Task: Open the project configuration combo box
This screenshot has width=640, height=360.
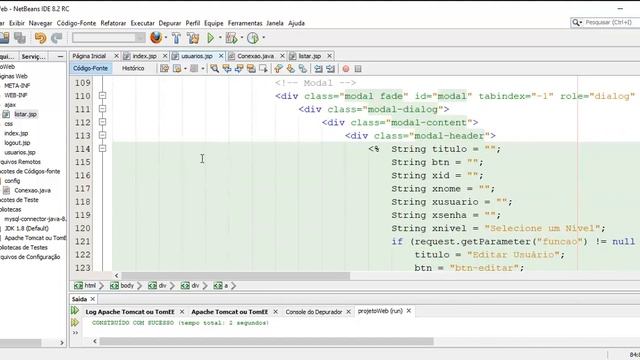Action: pos(109,38)
